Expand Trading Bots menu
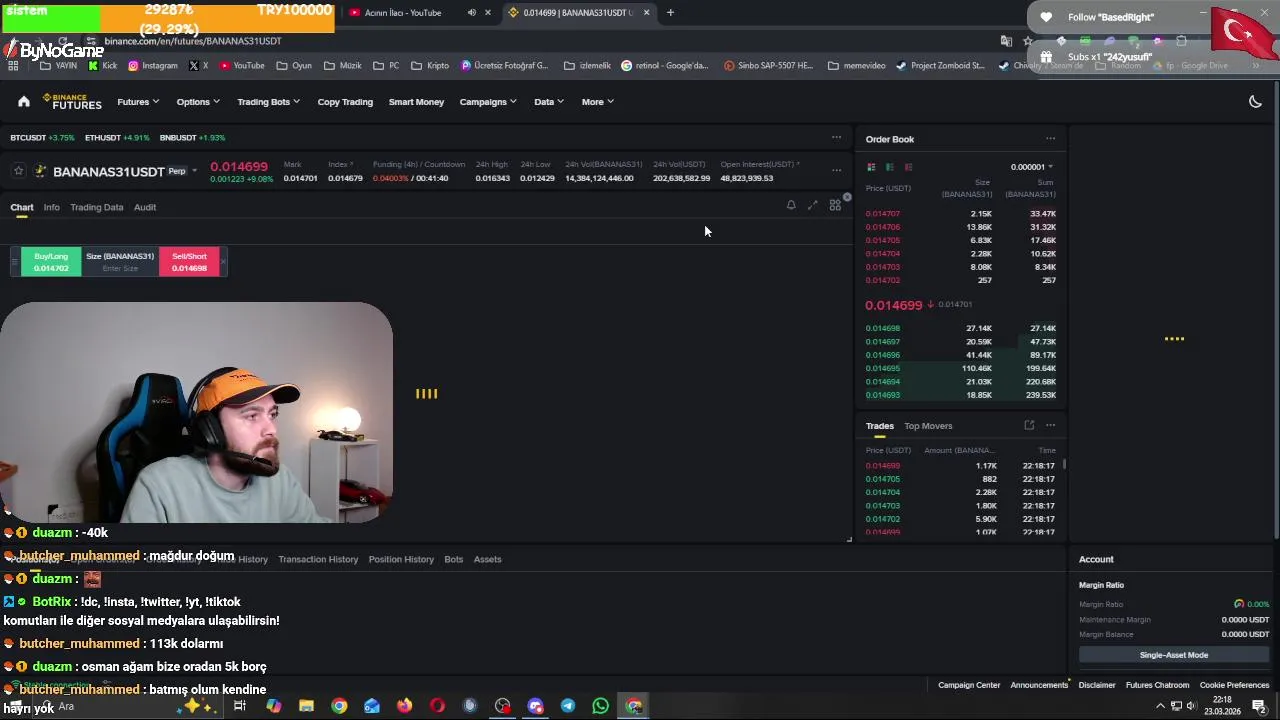This screenshot has height=720, width=1280. click(268, 101)
